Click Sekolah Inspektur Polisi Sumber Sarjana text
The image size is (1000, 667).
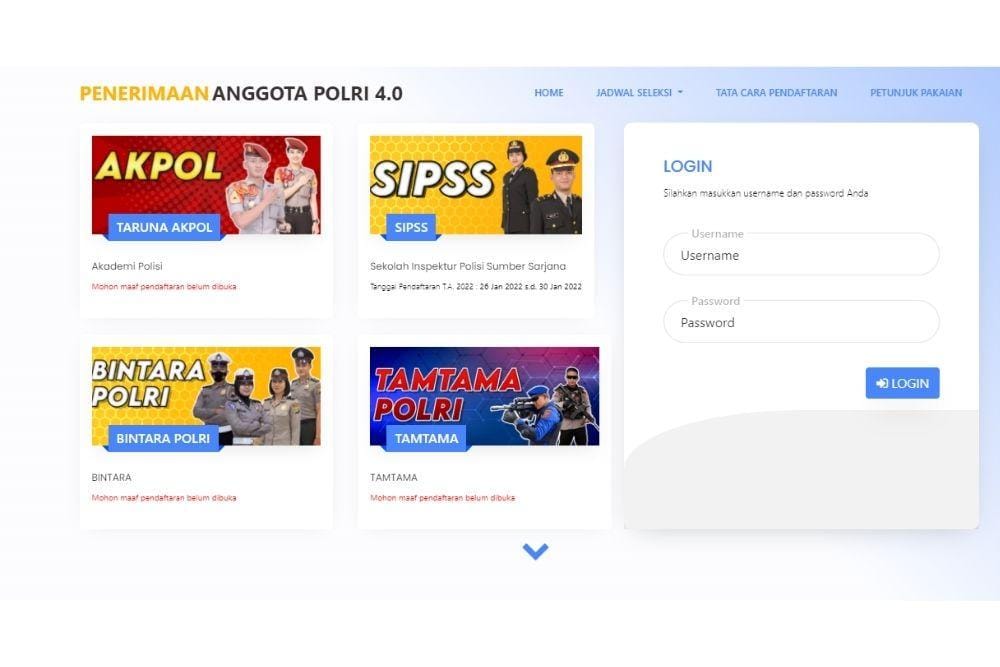pyautogui.click(x=467, y=266)
